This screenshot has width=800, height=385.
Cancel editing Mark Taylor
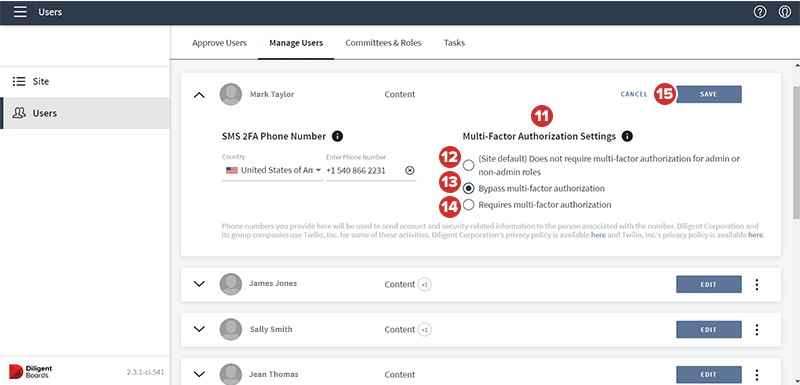tap(634, 94)
